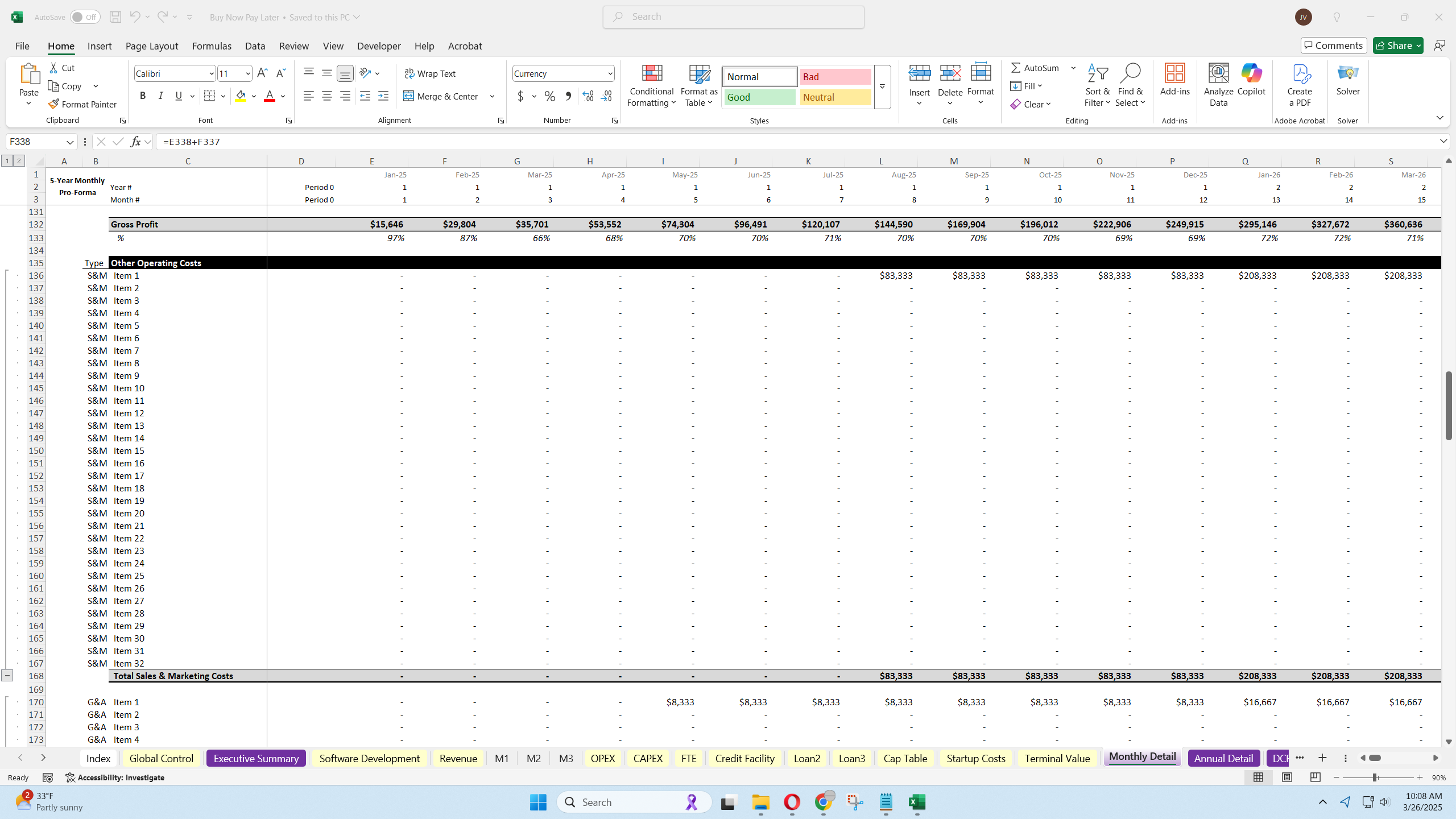Expand the Fill Color dropdown arrow
The image size is (1456, 819).
pos(254,96)
